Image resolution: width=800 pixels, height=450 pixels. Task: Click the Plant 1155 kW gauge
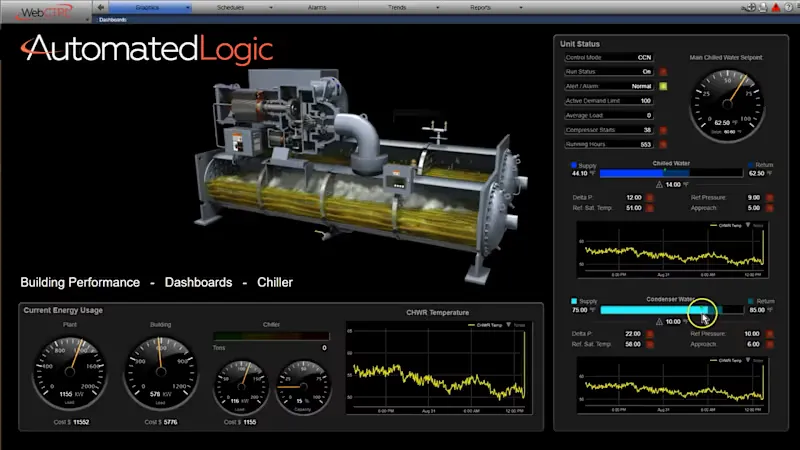70,372
